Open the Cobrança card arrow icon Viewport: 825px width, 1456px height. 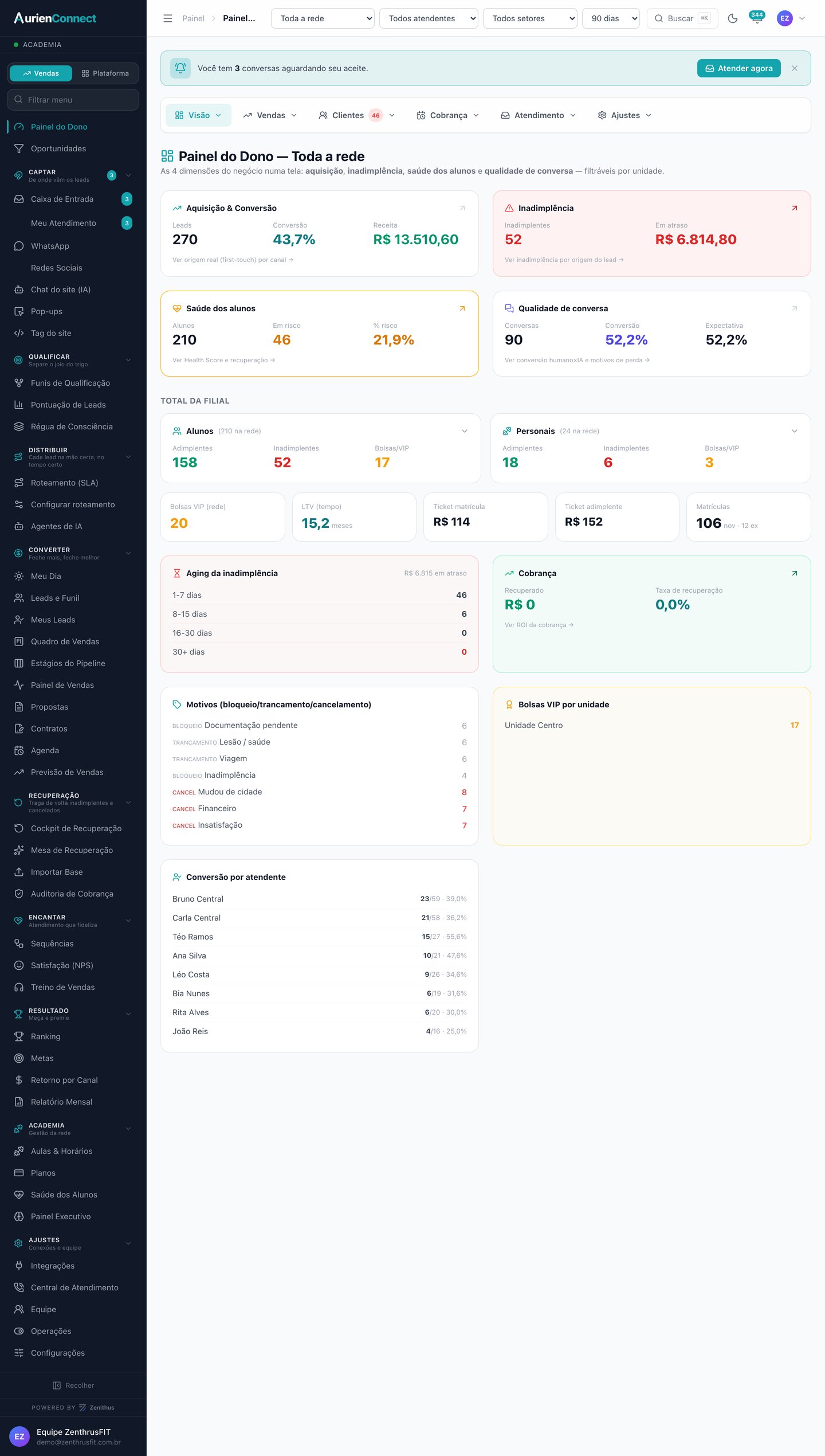(x=795, y=573)
